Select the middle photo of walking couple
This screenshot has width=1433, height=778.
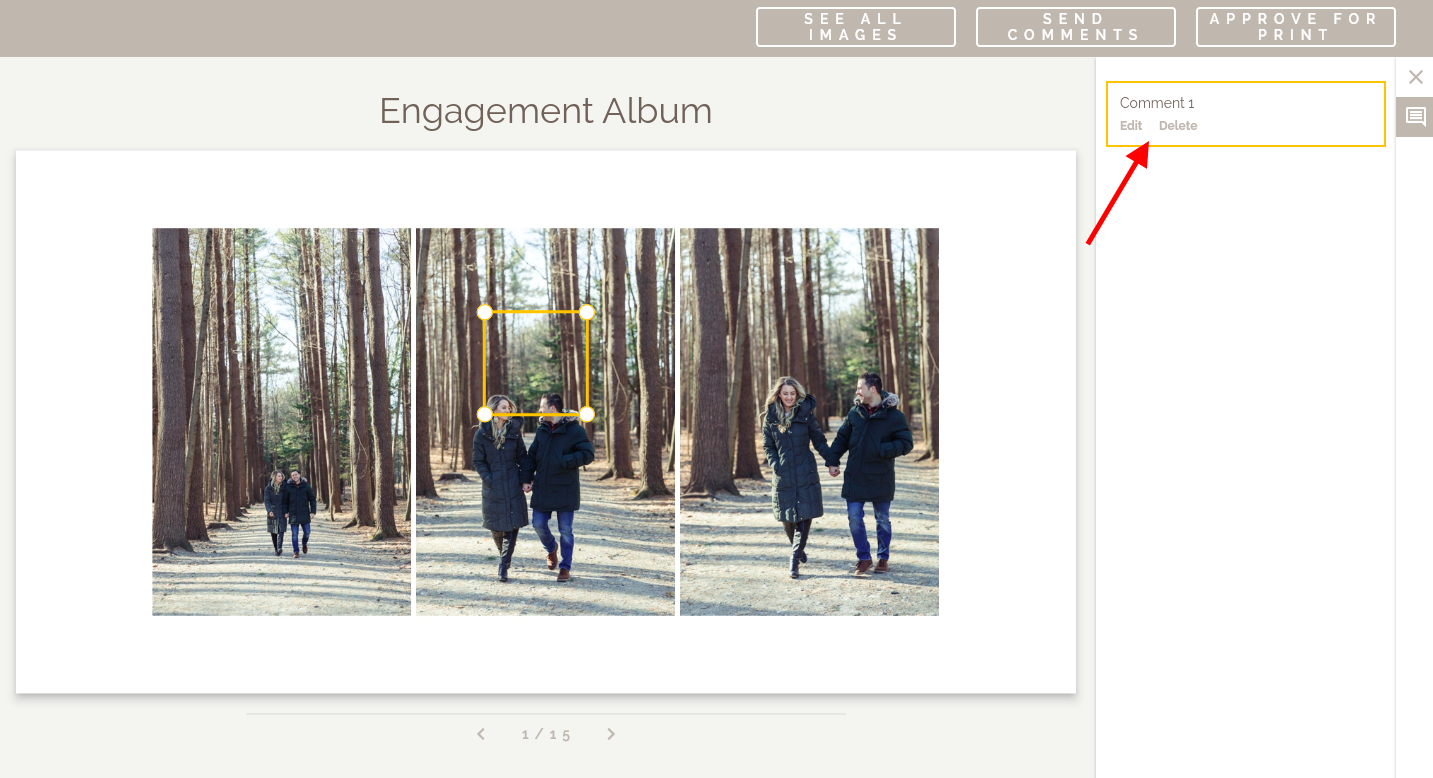tap(545, 422)
